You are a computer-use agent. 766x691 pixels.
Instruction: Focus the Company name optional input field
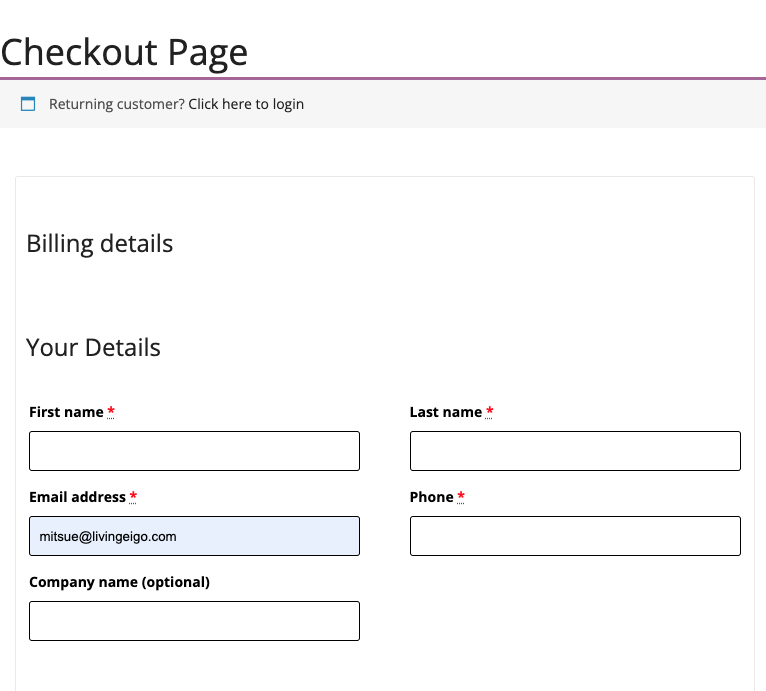click(x=194, y=621)
